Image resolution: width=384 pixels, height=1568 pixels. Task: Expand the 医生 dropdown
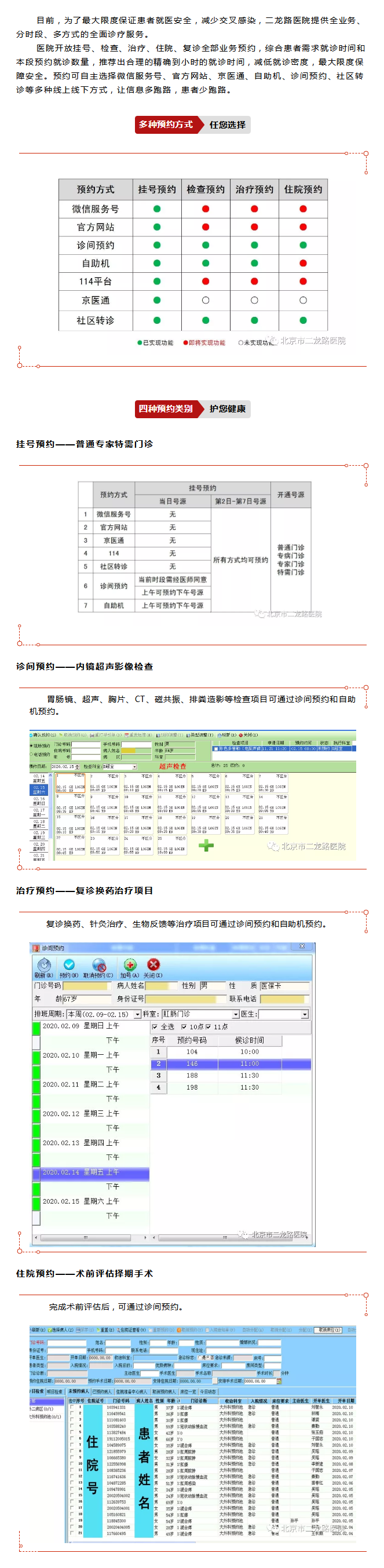pyautogui.click(x=305, y=1015)
